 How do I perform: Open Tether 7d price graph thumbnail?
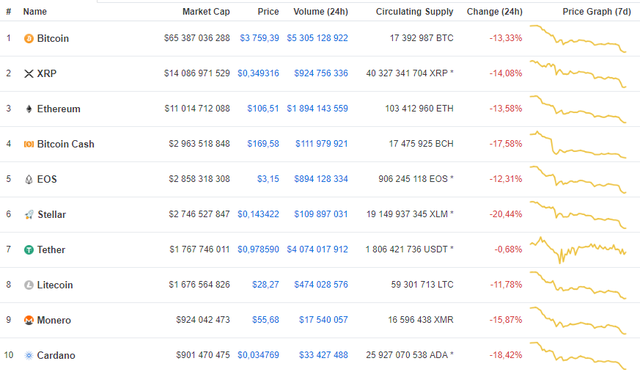pos(578,249)
